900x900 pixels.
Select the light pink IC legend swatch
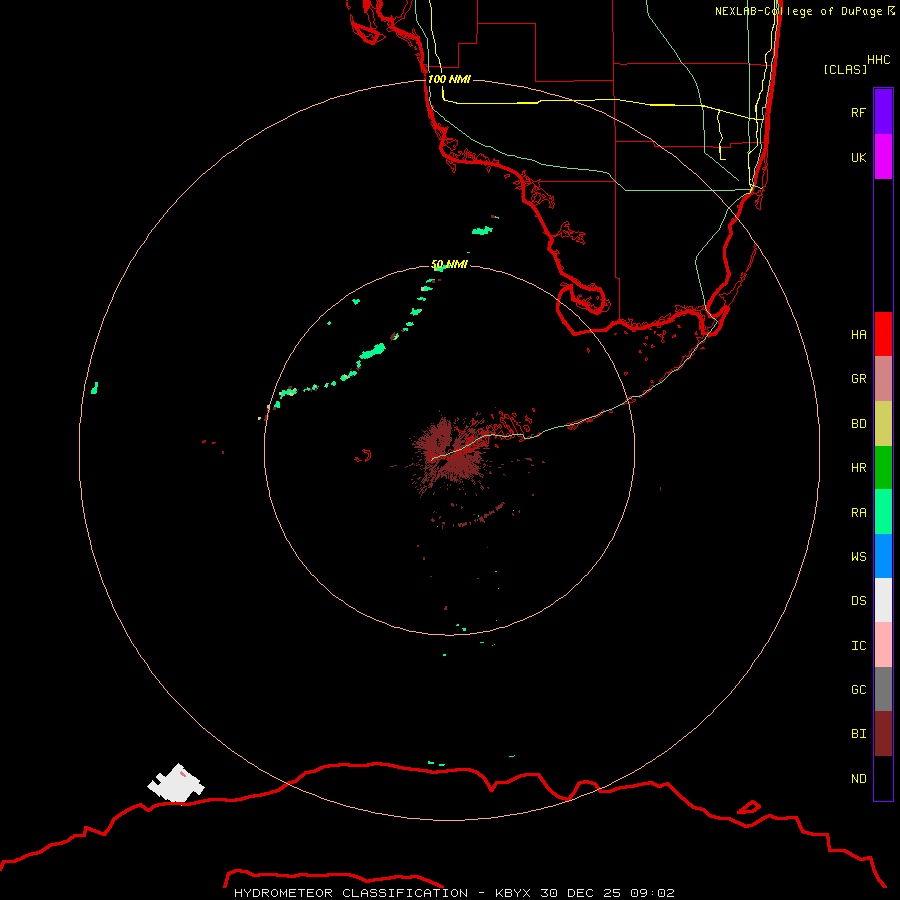[883, 645]
